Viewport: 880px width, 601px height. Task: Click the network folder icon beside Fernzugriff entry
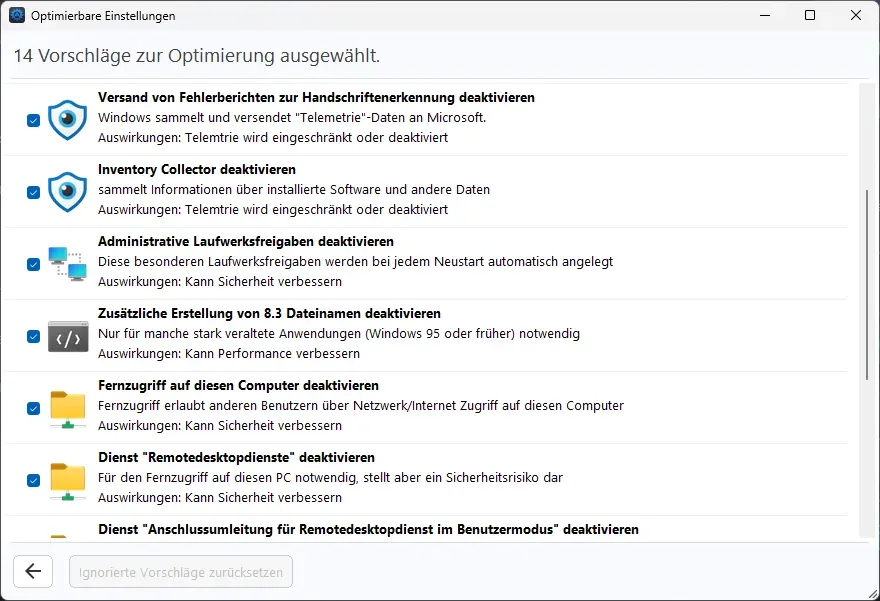pos(67,409)
